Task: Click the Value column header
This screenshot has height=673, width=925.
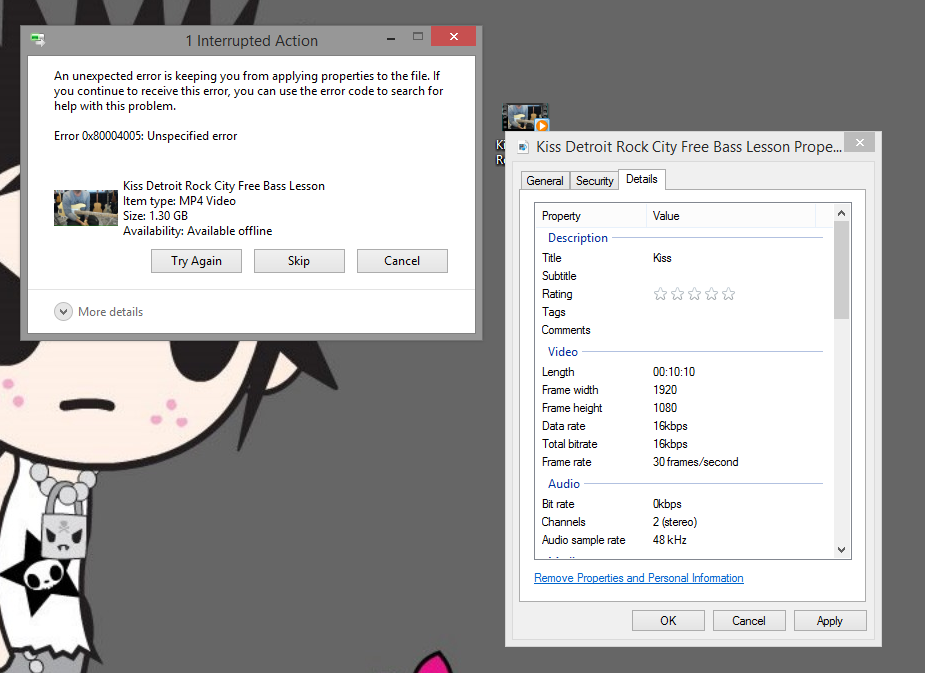Action: click(x=731, y=216)
